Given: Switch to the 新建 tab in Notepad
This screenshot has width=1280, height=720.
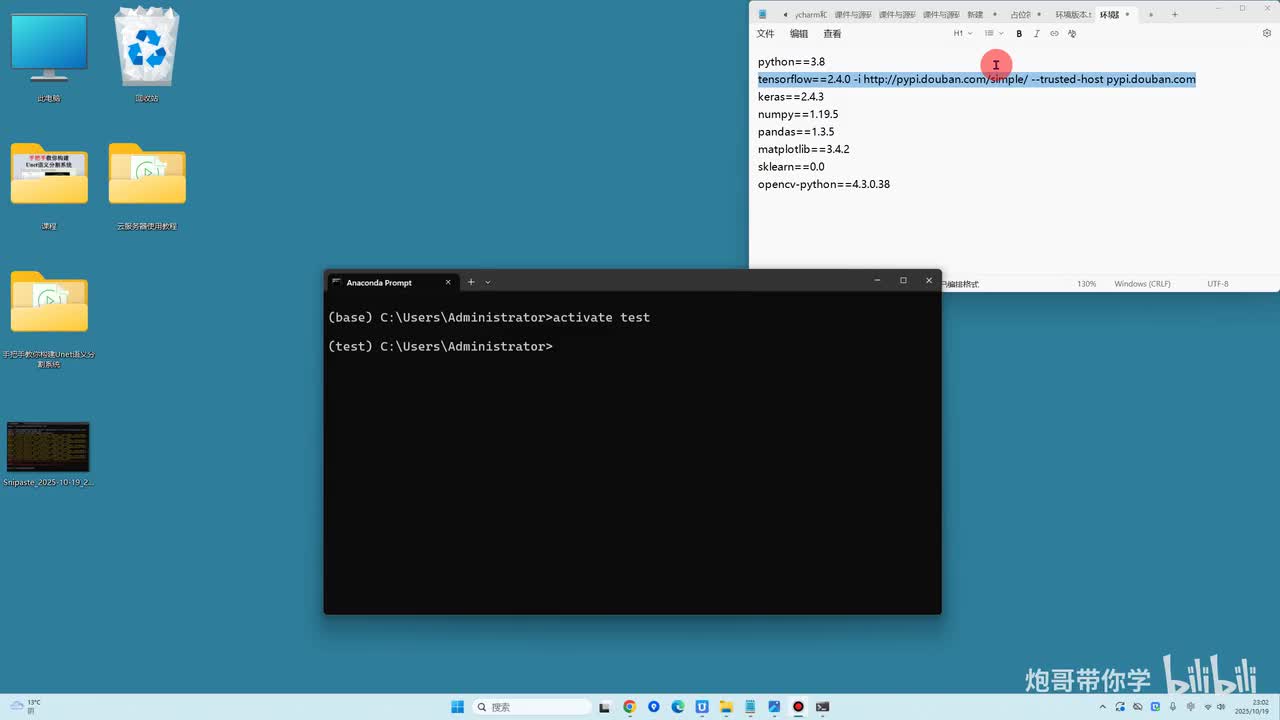Looking at the screenshot, I should pyautogui.click(x=982, y=14).
